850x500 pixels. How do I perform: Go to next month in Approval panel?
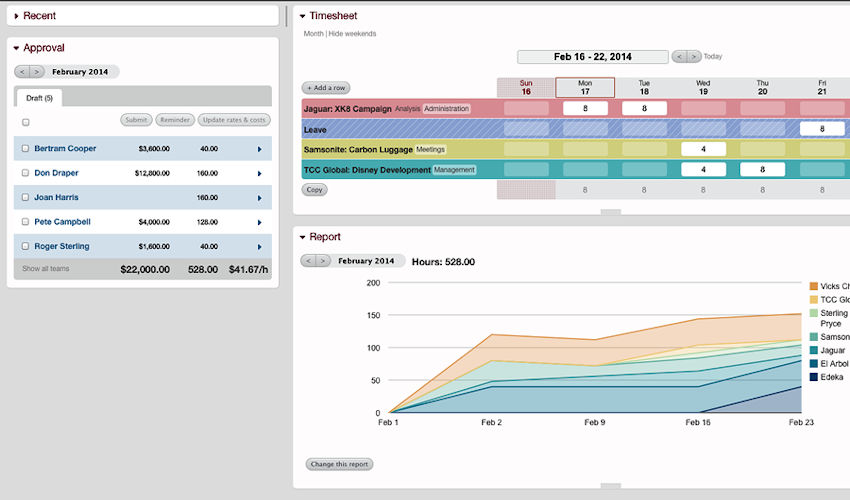click(x=37, y=72)
